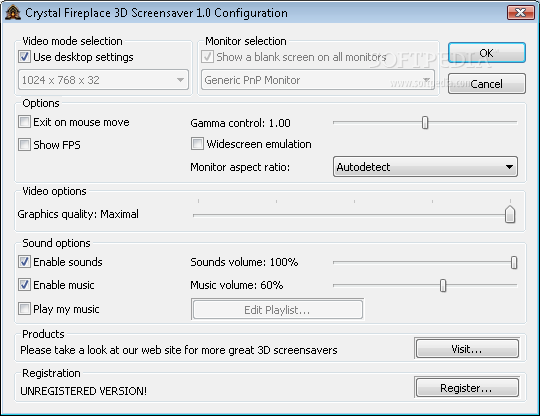The image size is (540, 416).
Task: Click the Music volume slider handle
Action: [x=443, y=285]
